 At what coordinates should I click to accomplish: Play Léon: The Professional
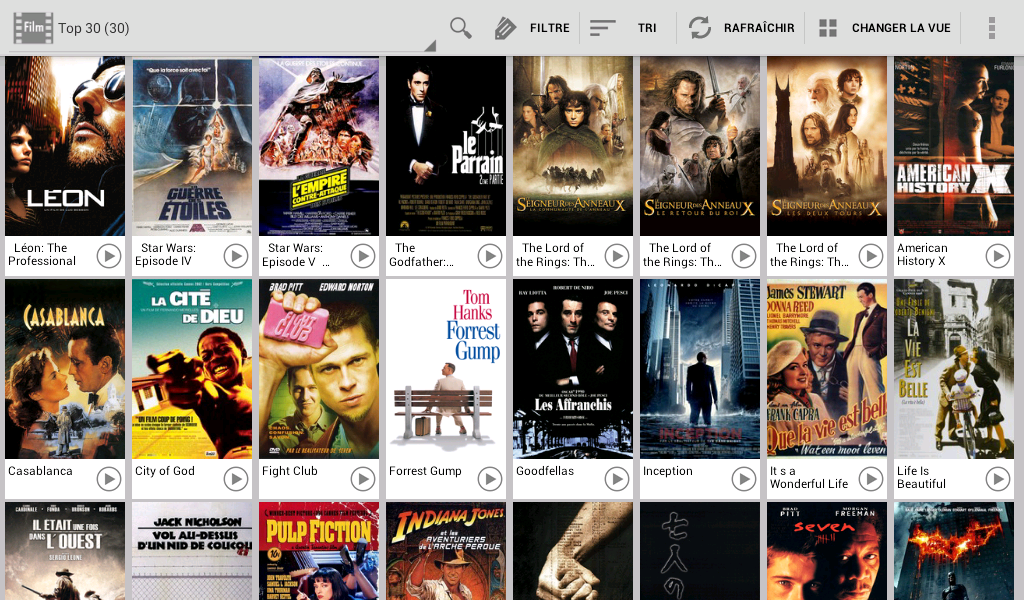click(109, 256)
